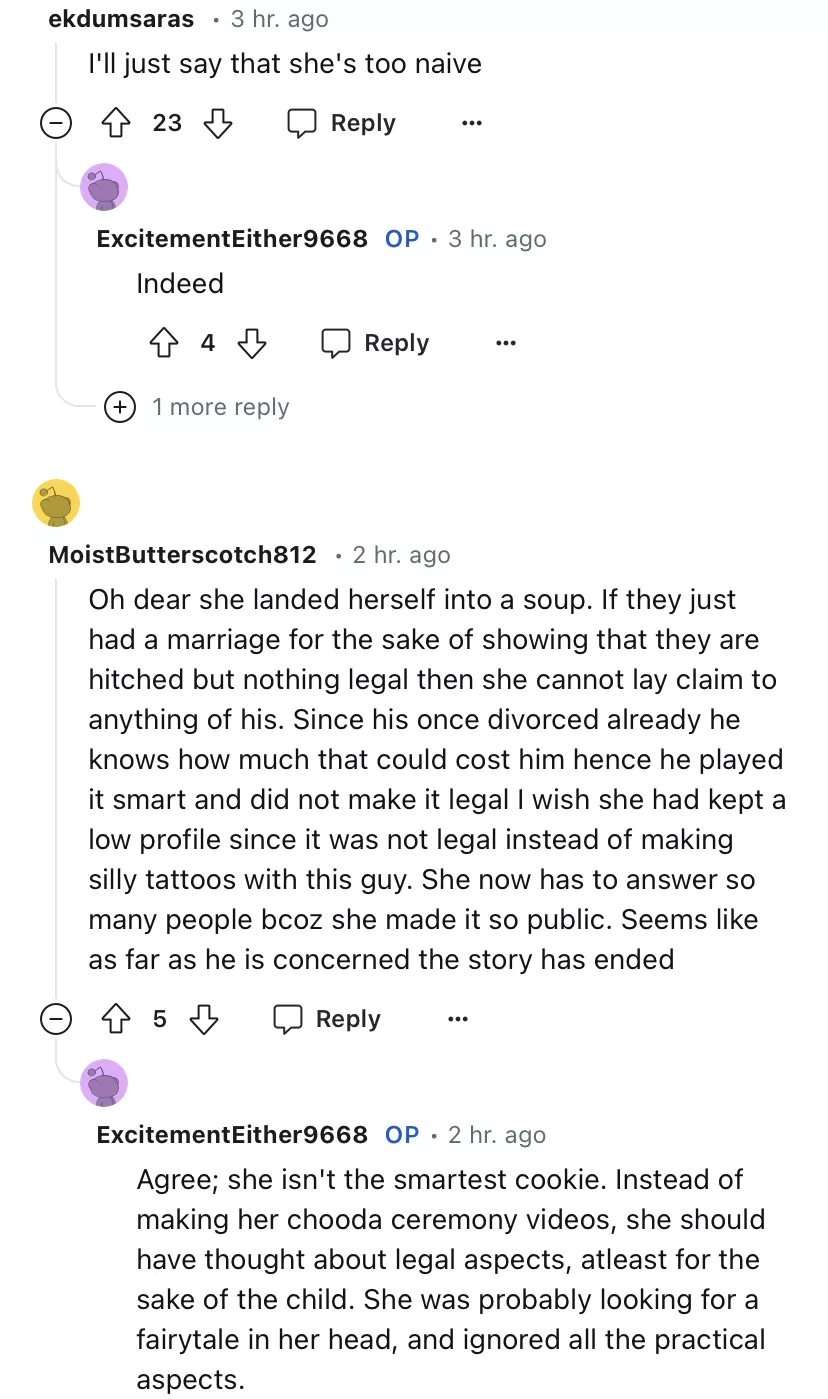Open MoistButterscotch812's profile via username

tap(182, 555)
